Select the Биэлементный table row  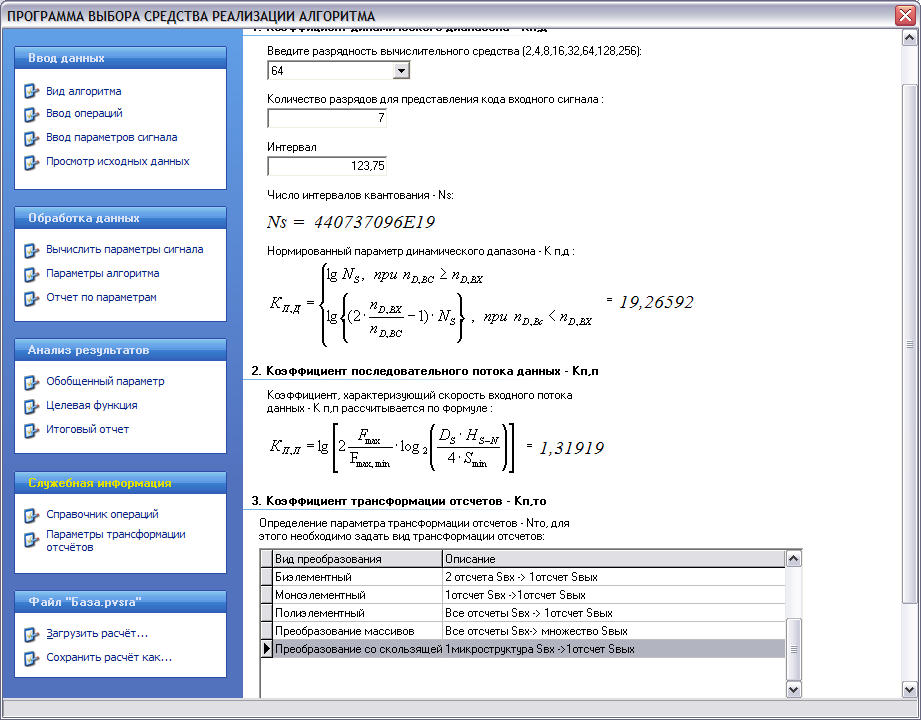click(522, 577)
